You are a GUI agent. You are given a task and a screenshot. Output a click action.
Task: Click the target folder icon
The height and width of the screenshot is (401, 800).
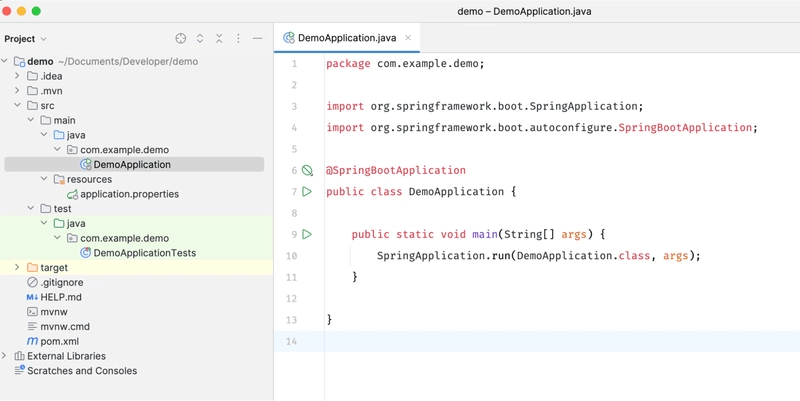[x=33, y=268]
